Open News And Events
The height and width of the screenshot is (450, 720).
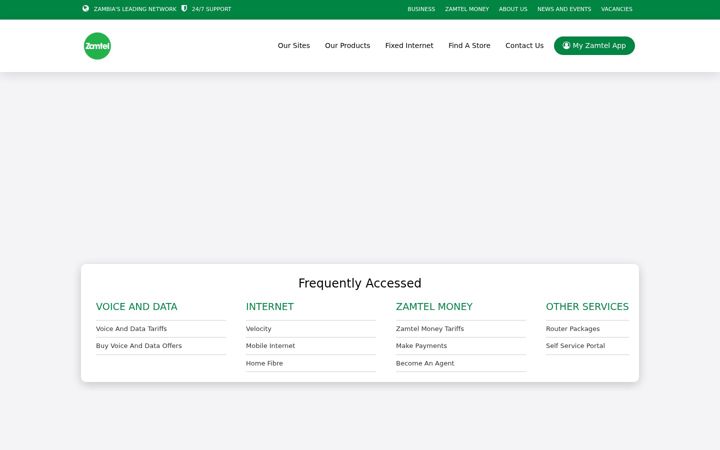point(564,9)
